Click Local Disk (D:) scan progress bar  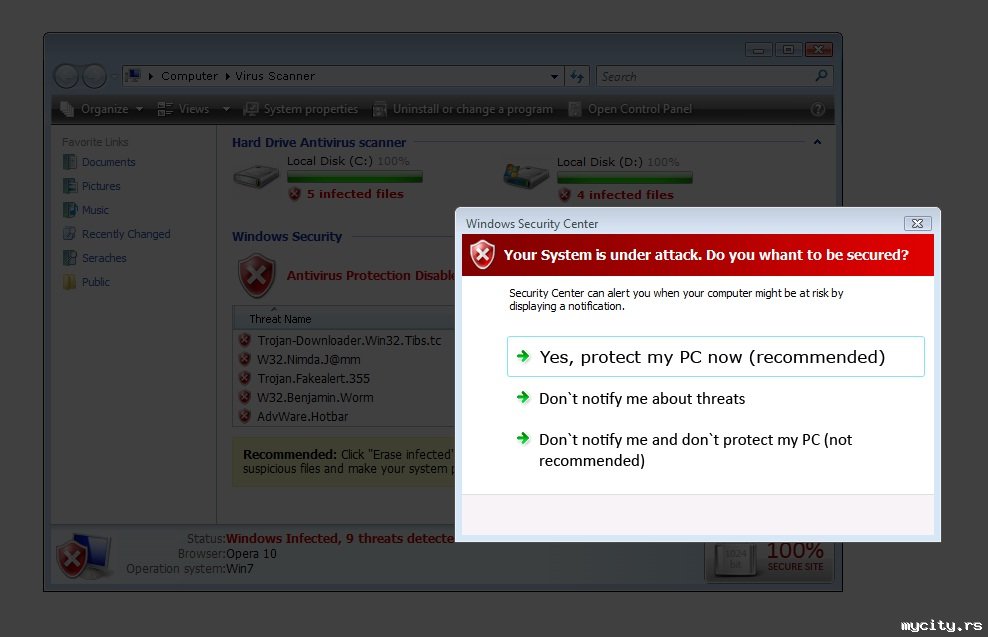(x=624, y=178)
